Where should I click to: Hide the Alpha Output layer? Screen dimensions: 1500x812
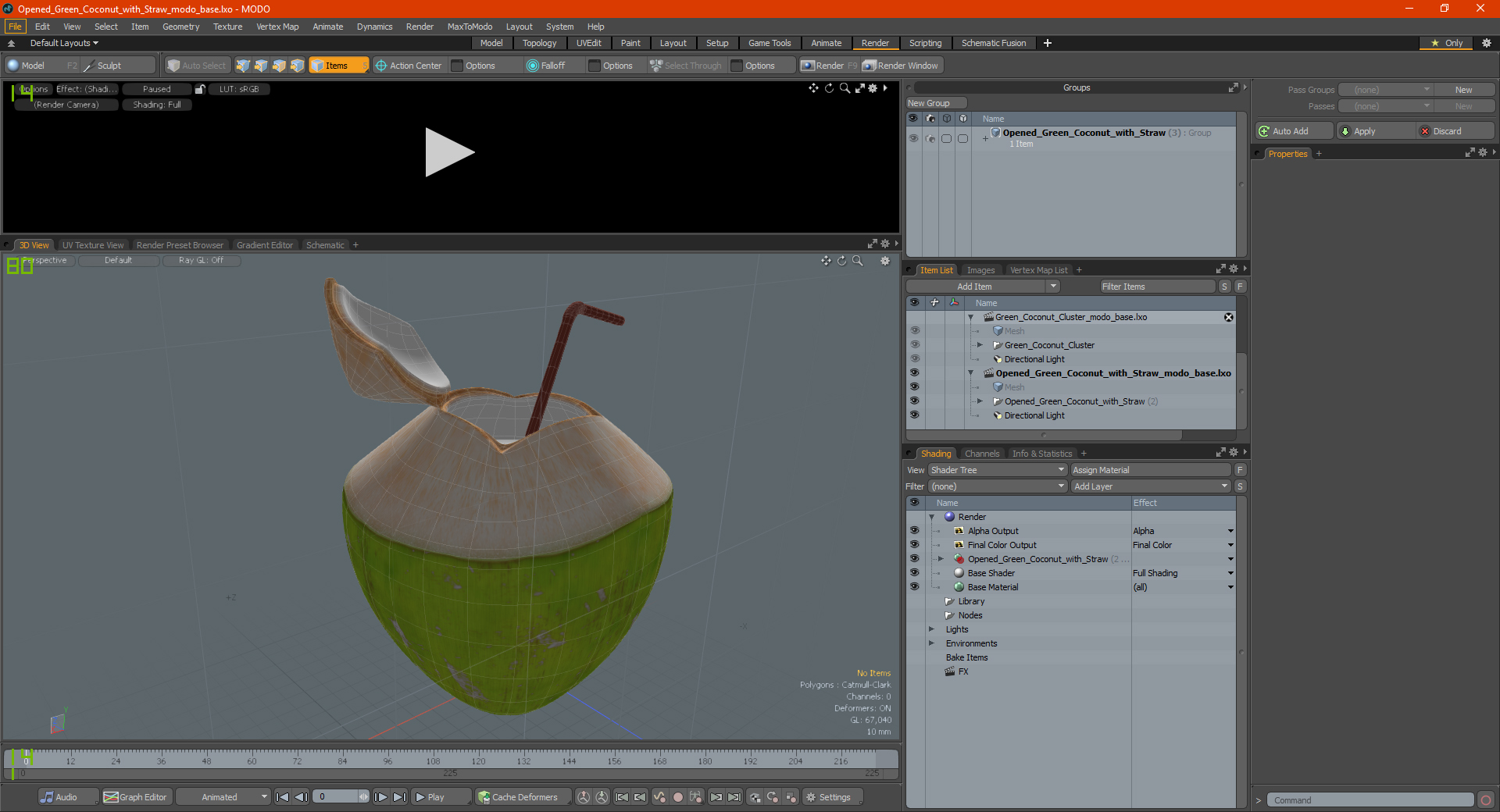pos(914,531)
